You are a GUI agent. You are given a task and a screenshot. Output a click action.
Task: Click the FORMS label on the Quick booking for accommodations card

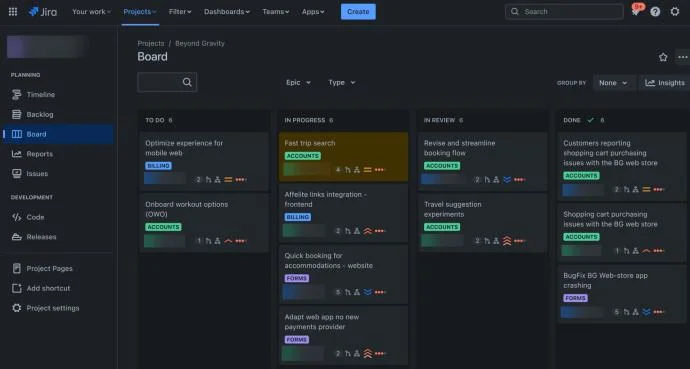297,278
